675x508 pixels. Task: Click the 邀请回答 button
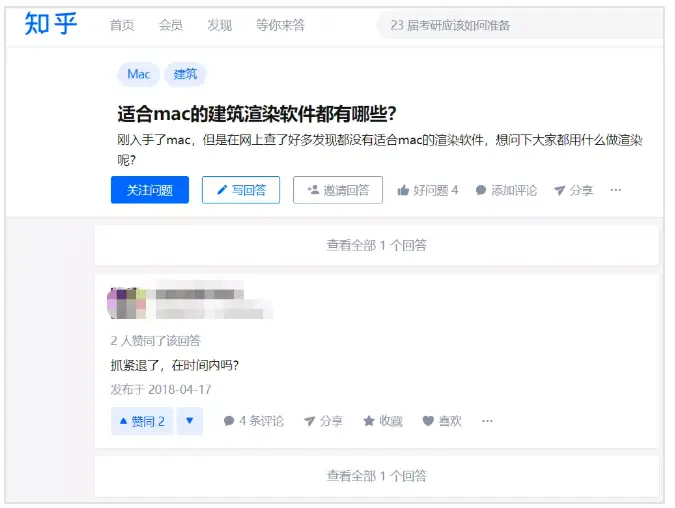tap(338, 190)
